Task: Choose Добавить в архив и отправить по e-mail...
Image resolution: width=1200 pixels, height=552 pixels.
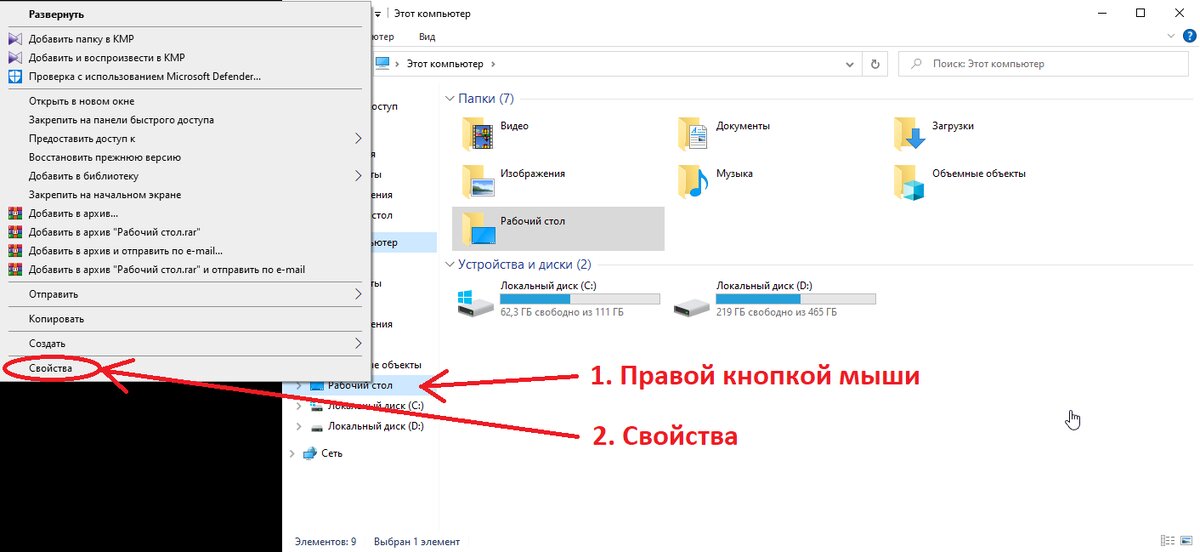Action: click(126, 250)
